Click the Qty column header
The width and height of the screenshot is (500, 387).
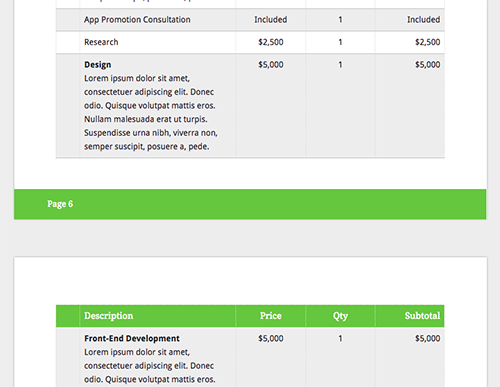[340, 316]
